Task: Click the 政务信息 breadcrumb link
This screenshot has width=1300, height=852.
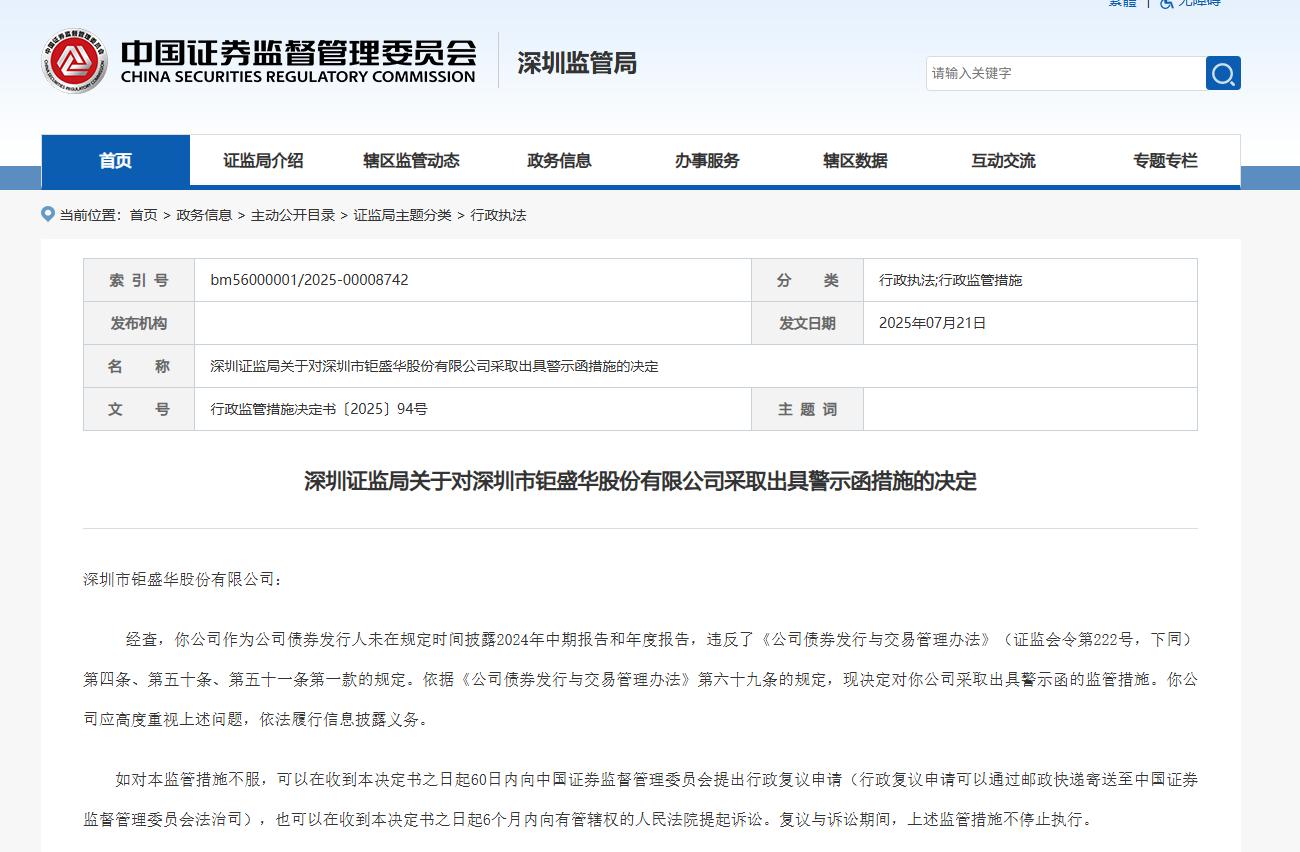Action: coord(204,215)
